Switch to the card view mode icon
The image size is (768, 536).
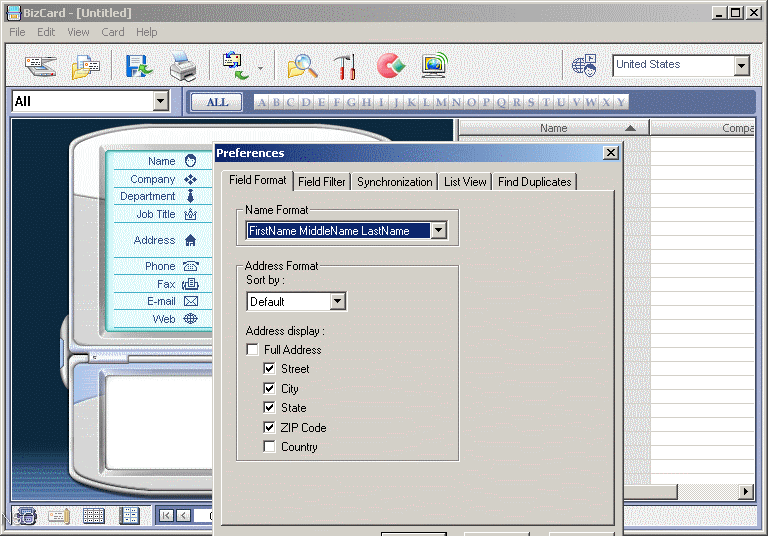click(25, 515)
